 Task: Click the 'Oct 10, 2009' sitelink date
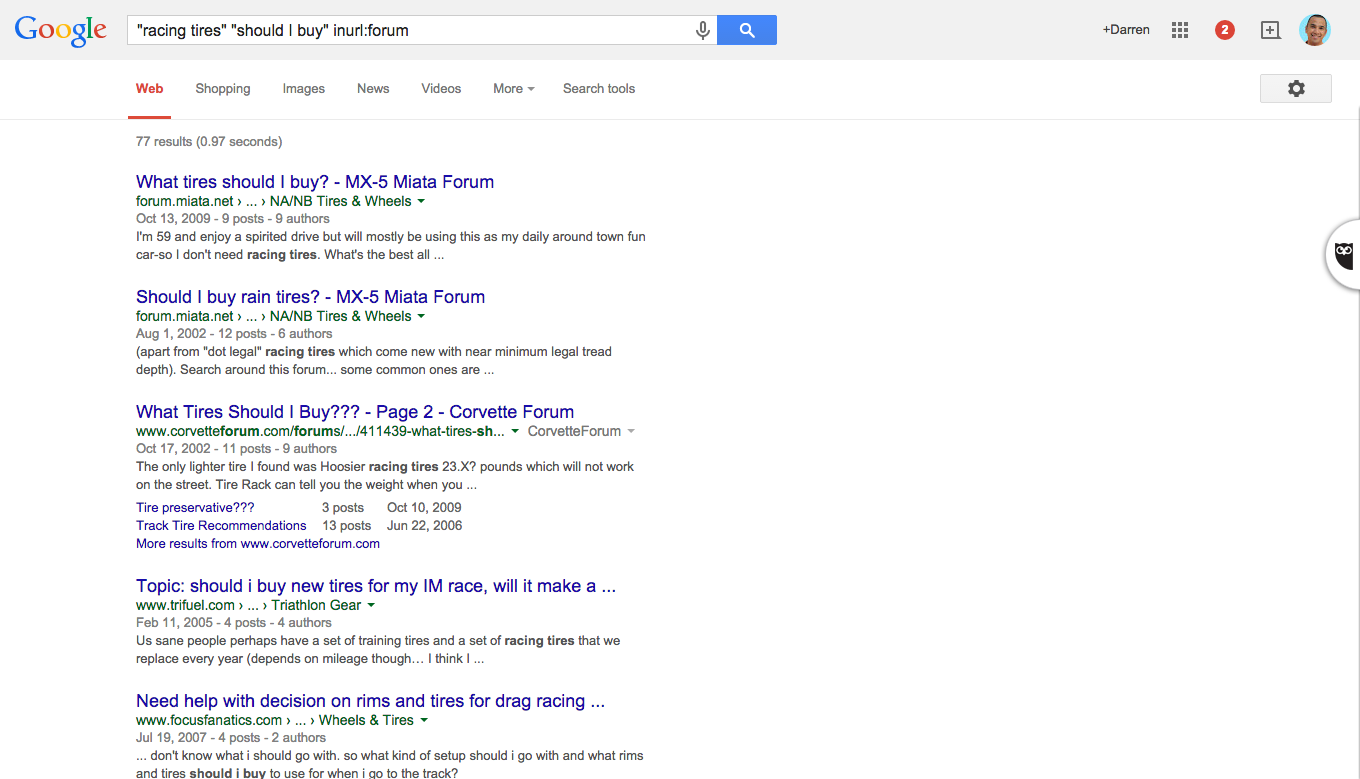pos(424,508)
